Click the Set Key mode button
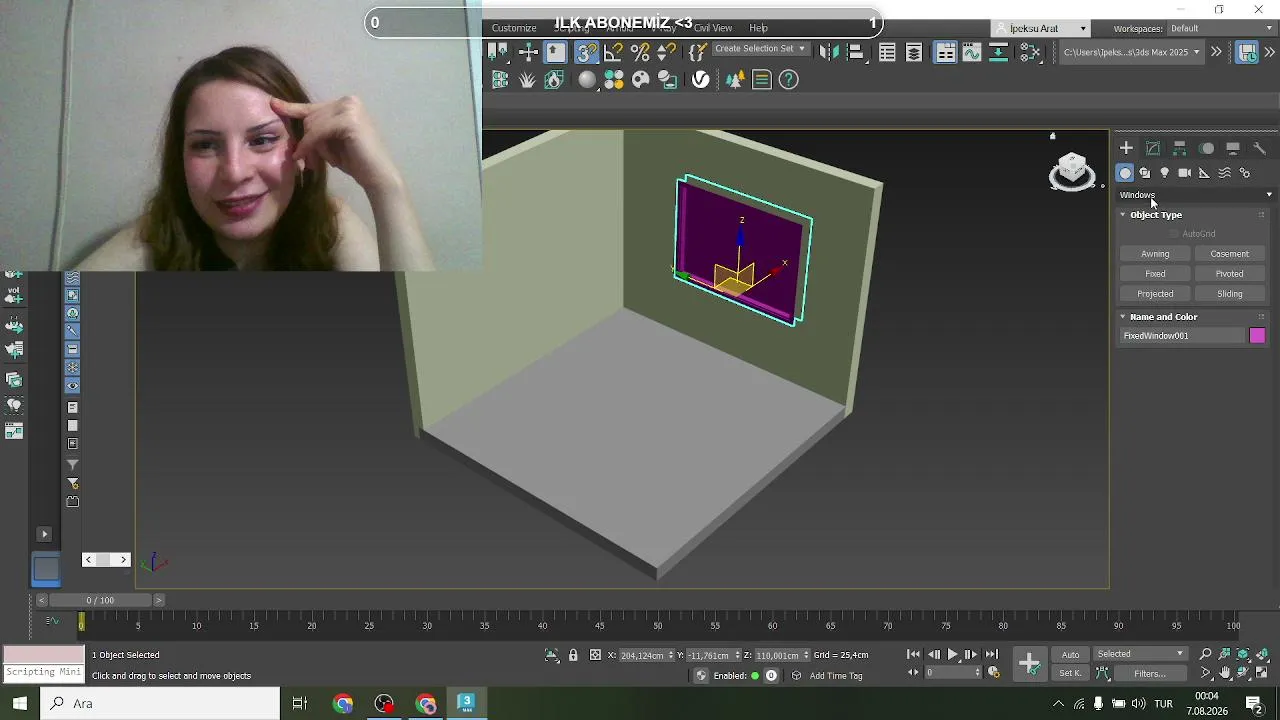Image resolution: width=1280 pixels, height=720 pixels. (x=1070, y=674)
